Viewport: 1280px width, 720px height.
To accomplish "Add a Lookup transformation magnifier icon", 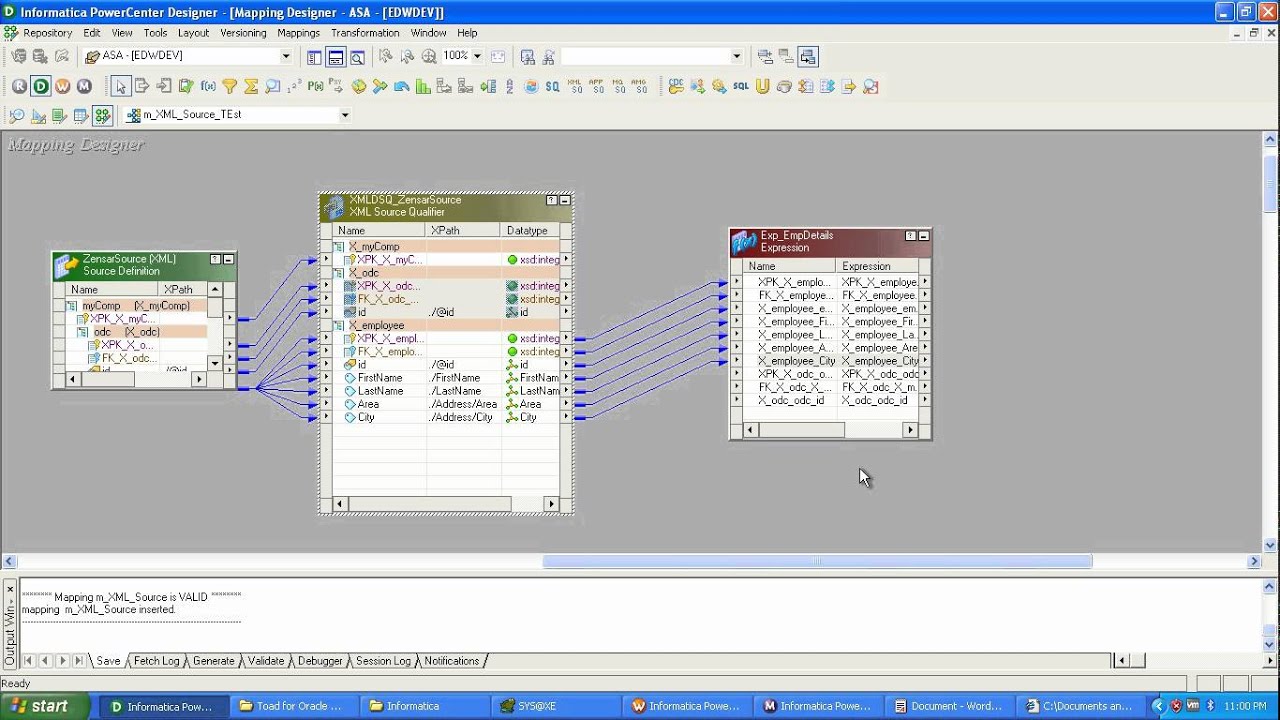I will click(x=273, y=86).
